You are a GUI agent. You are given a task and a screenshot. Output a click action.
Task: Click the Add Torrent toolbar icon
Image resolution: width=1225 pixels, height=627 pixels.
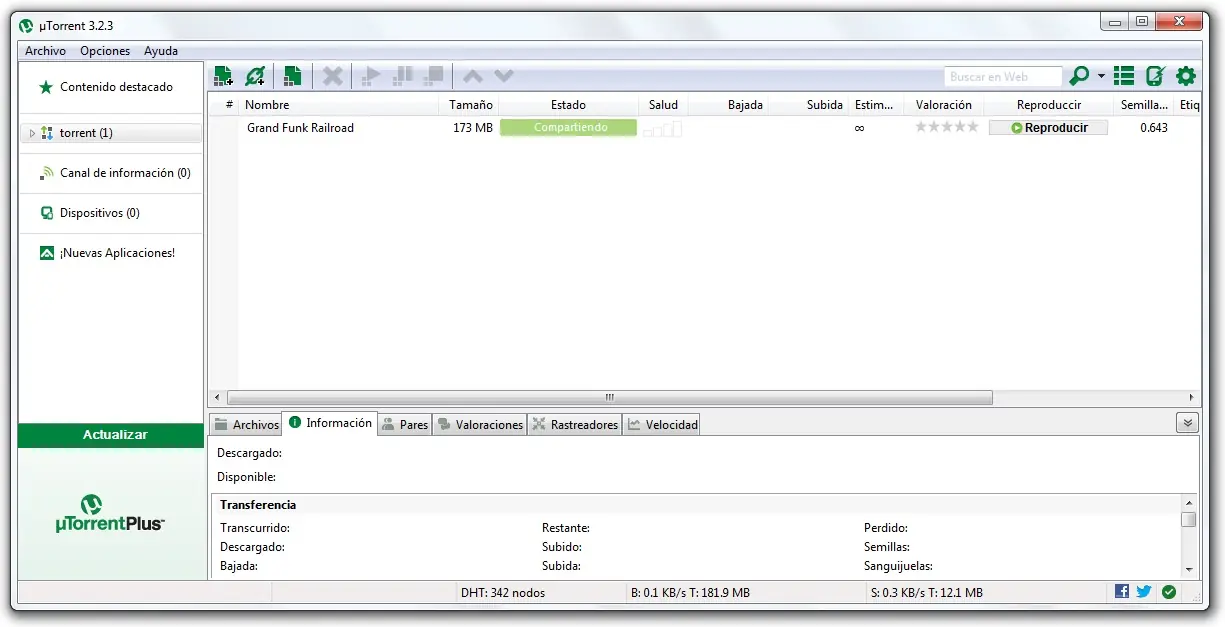pyautogui.click(x=223, y=76)
